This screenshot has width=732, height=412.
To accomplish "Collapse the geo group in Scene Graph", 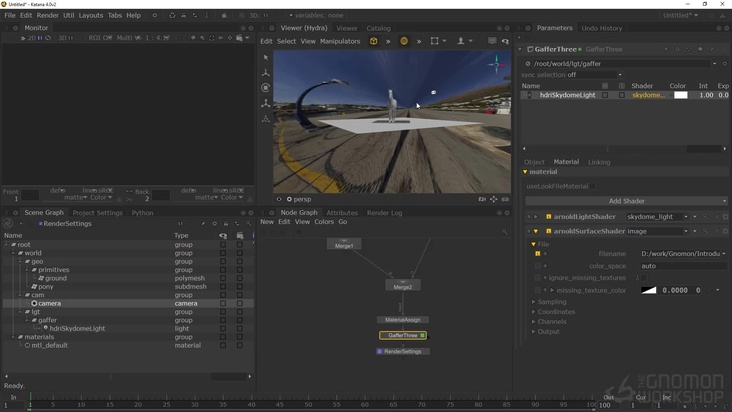I will pyautogui.click(x=20, y=261).
